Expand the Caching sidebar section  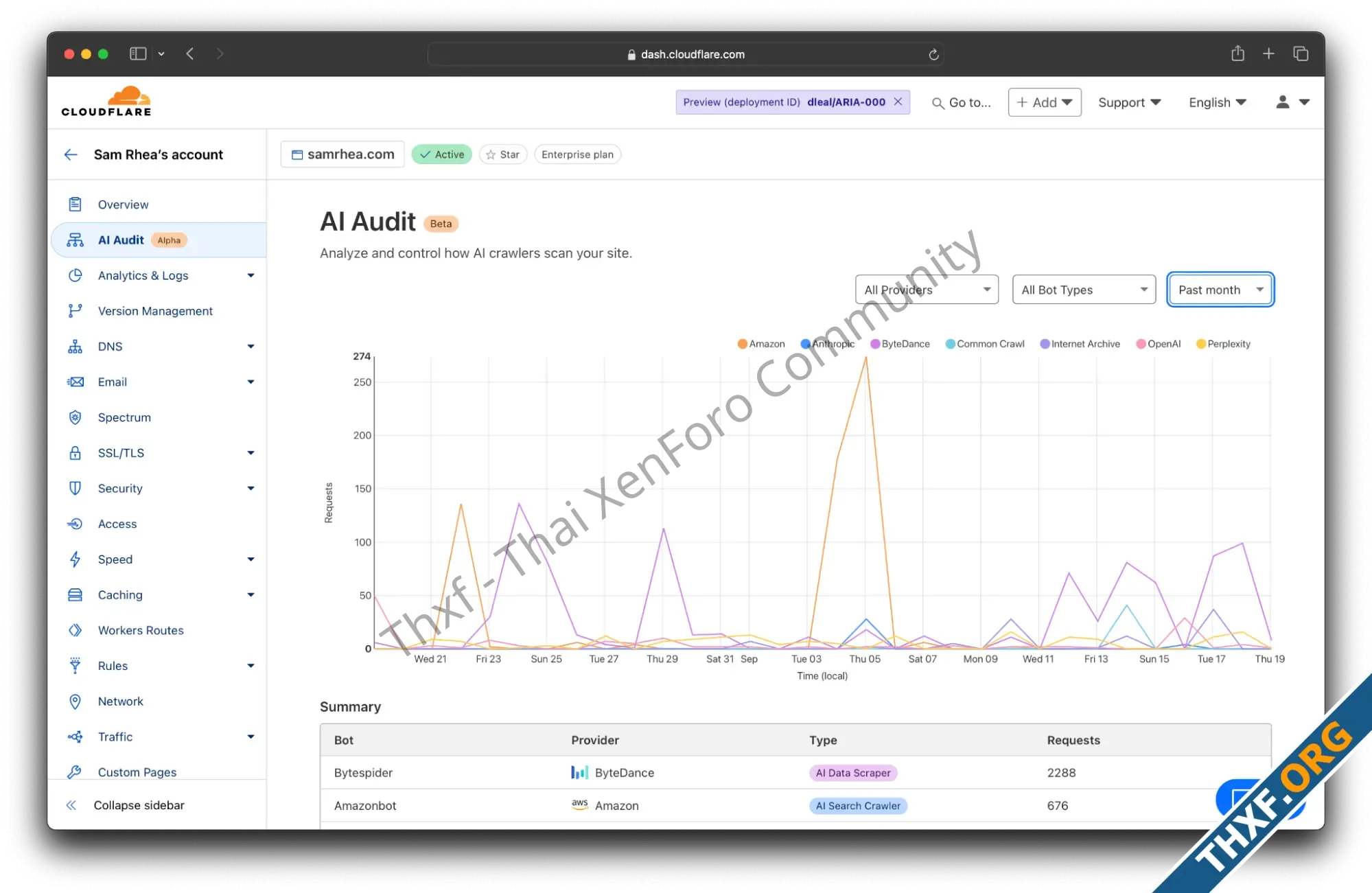click(x=251, y=595)
